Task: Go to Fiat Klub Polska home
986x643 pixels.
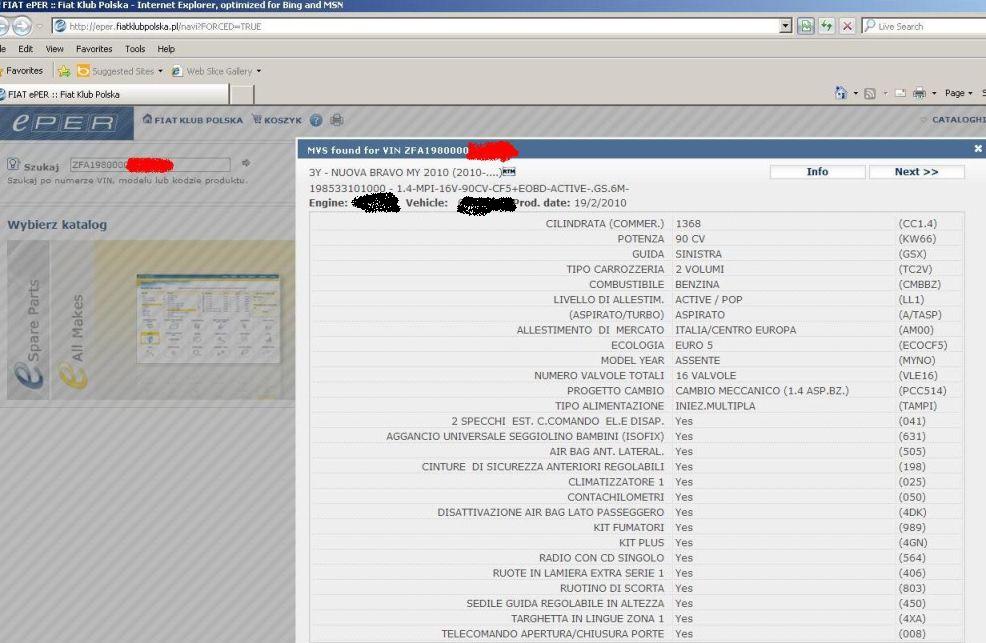Action: pyautogui.click(x=193, y=120)
